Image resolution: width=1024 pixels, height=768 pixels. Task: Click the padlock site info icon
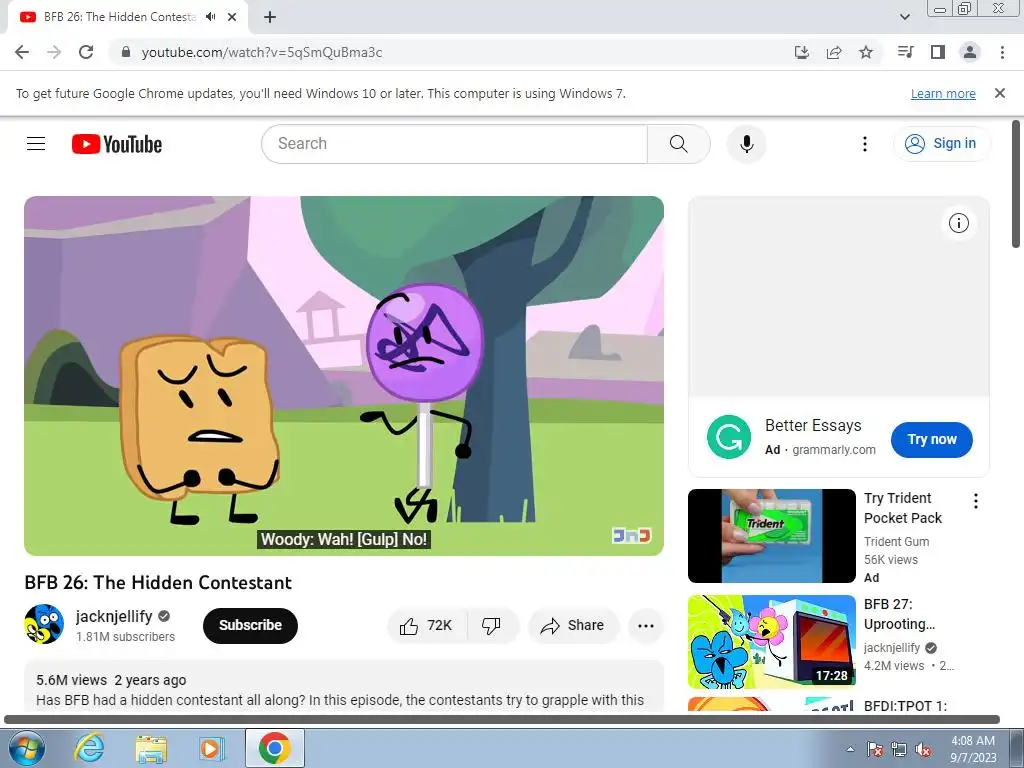pos(126,52)
